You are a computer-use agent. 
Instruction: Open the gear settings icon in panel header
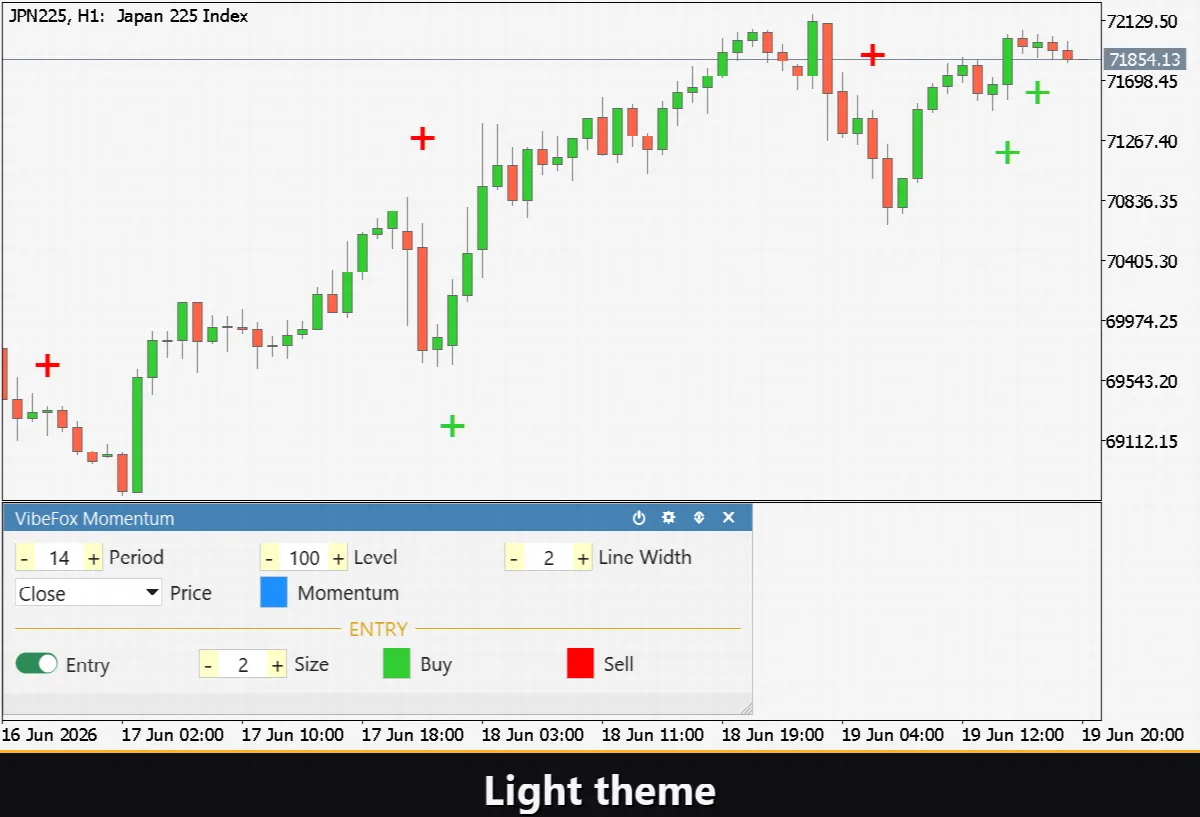click(x=669, y=518)
